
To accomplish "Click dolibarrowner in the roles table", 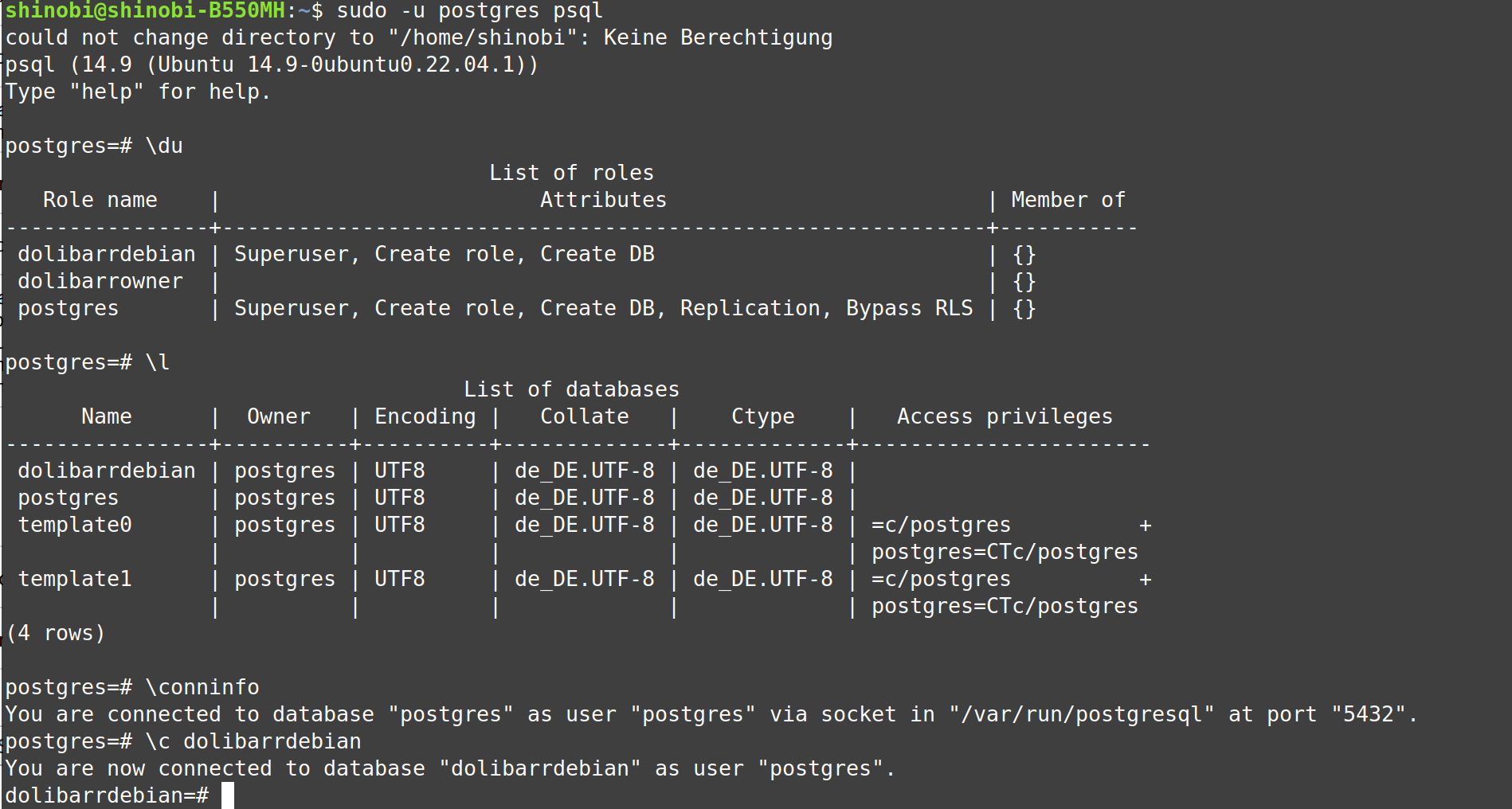I will point(100,281).
